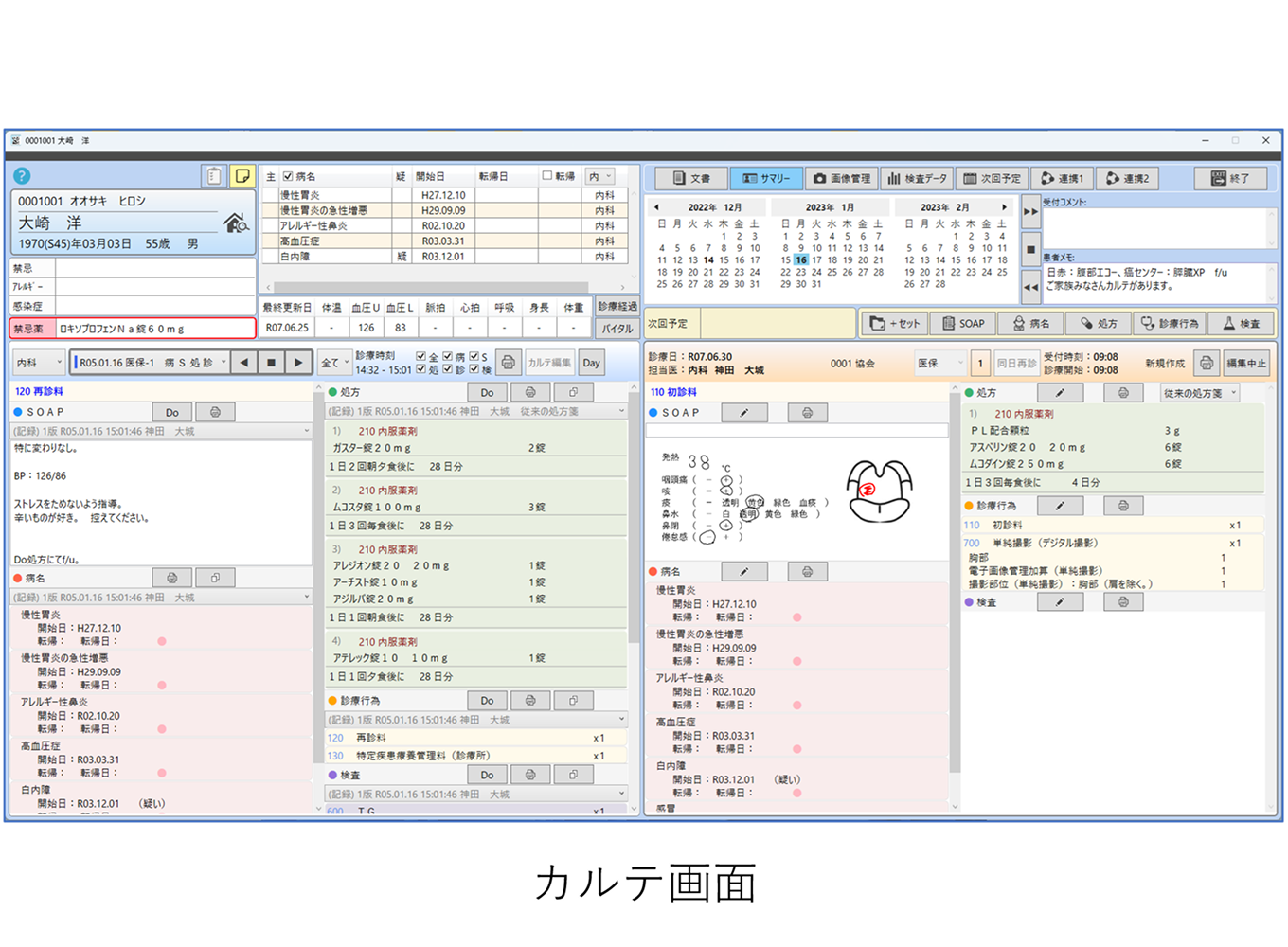Disable the S filter checkbox

[x=474, y=356]
